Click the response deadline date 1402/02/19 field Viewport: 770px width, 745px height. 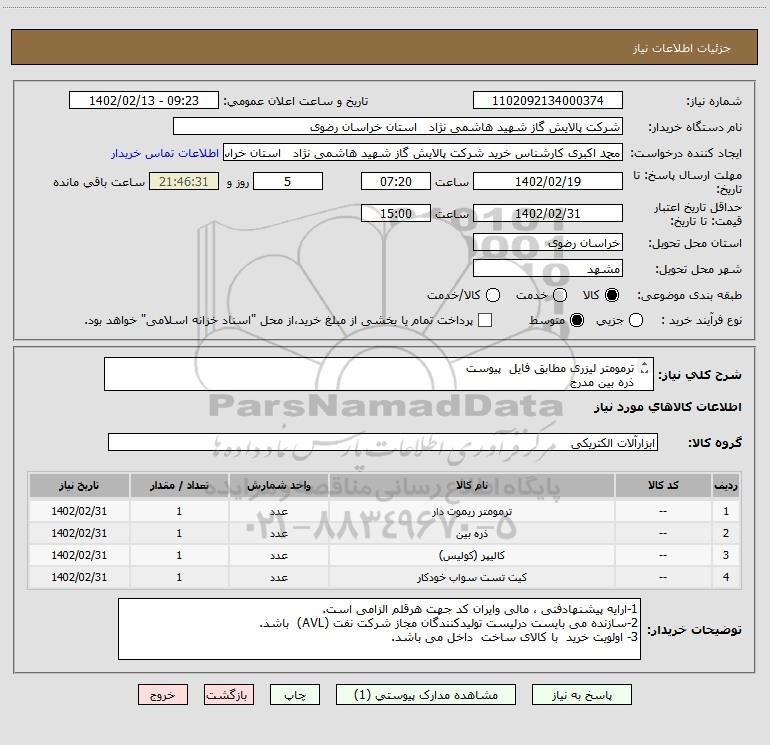coord(548,181)
